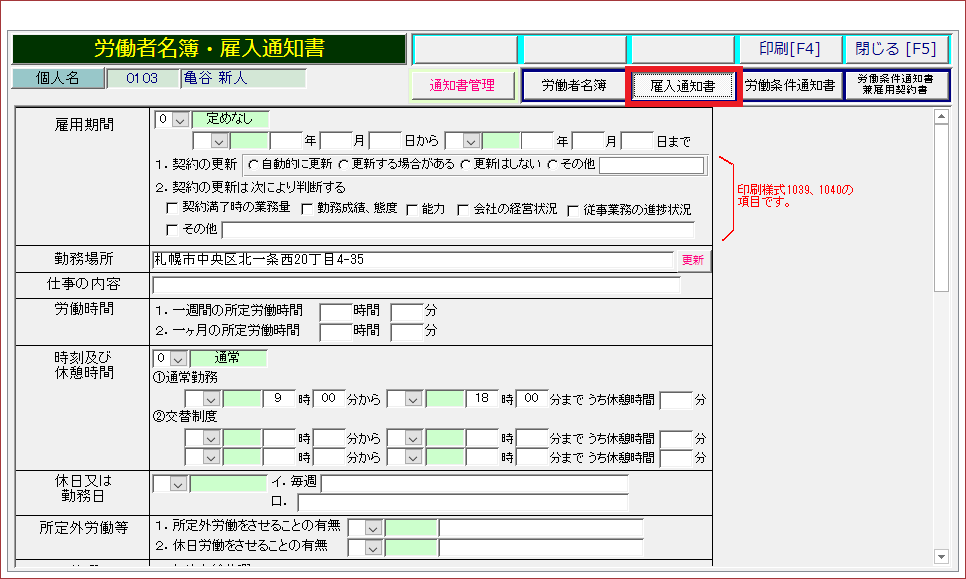Click the scrollbar down arrow
966x579 pixels.
(x=940, y=556)
